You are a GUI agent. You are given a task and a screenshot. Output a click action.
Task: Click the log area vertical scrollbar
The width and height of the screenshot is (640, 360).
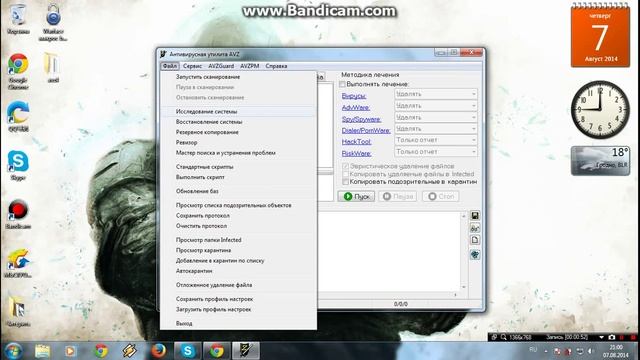(464, 251)
